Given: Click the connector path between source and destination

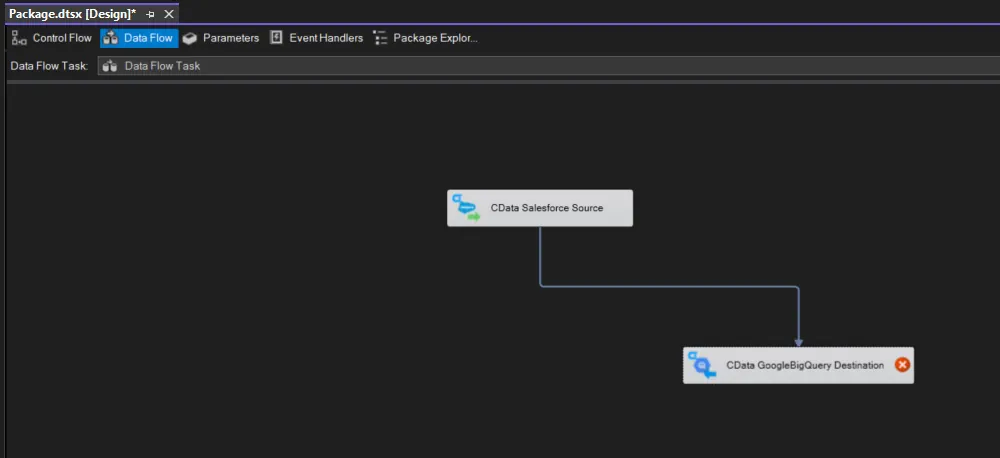Looking at the screenshot, I should [670, 287].
